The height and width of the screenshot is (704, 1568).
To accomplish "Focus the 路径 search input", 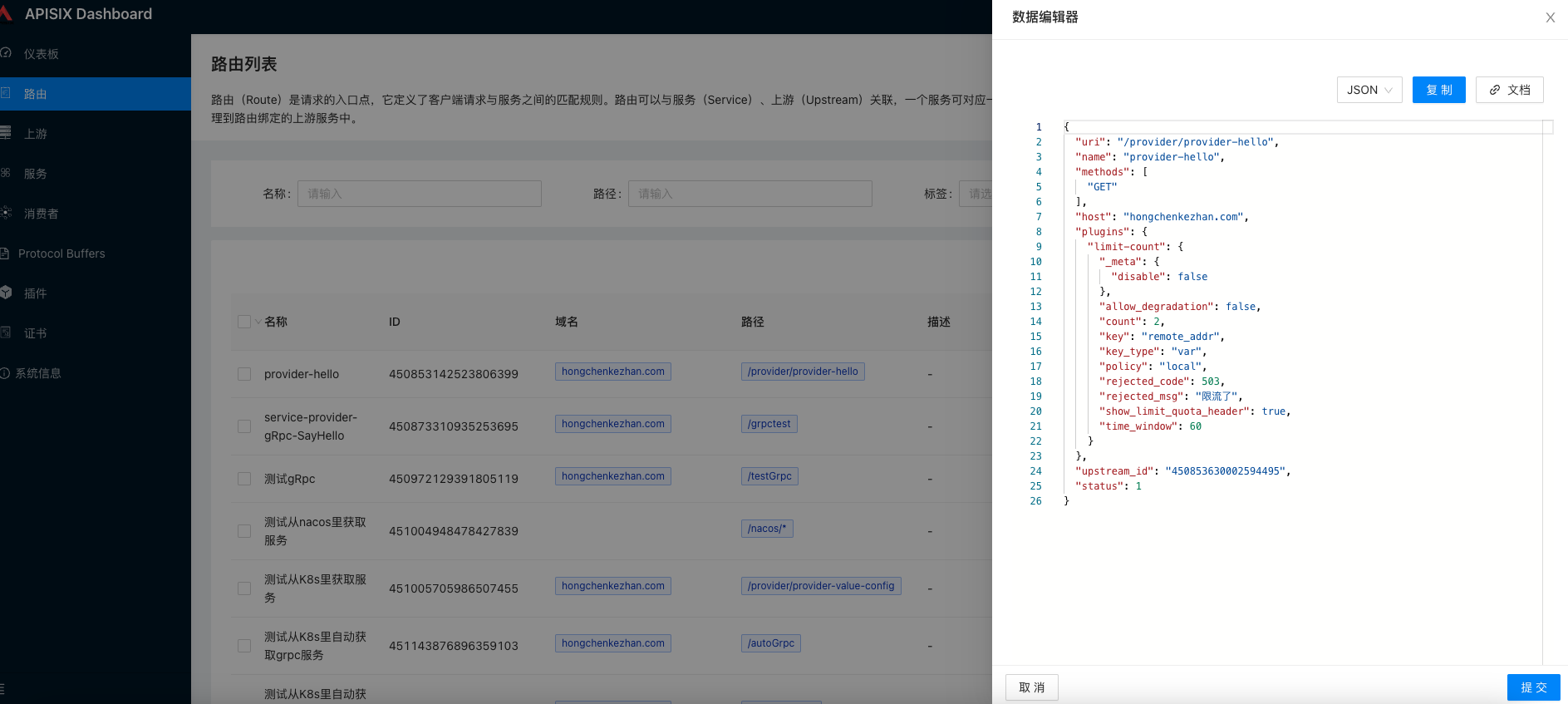I will coord(750,194).
